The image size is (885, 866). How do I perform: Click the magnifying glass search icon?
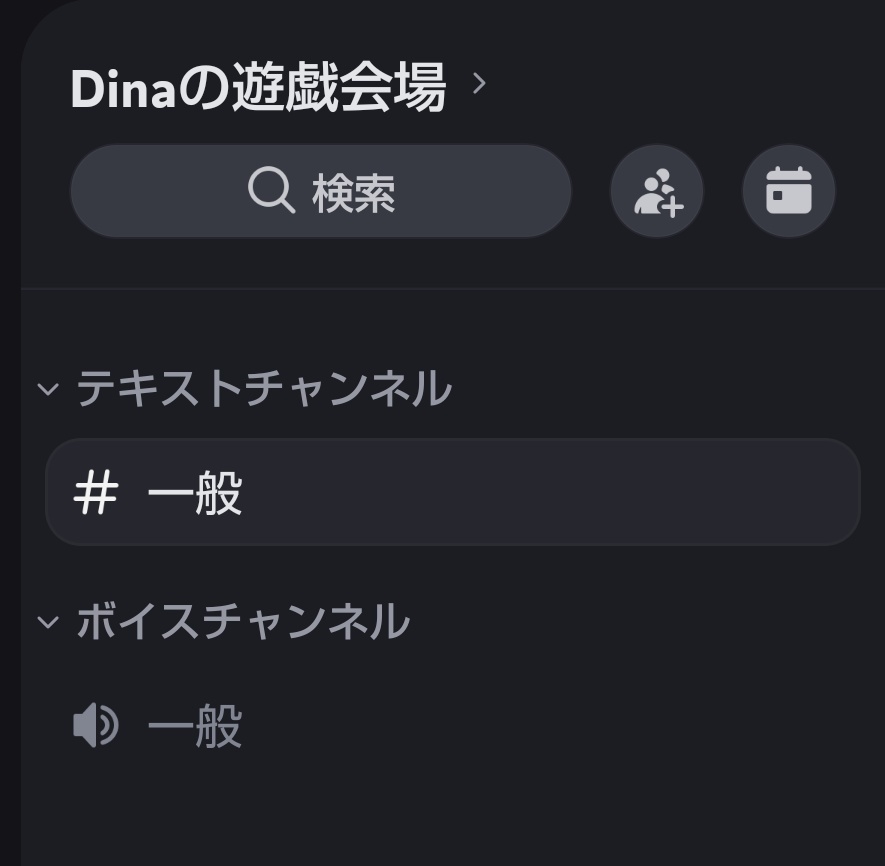click(x=271, y=190)
